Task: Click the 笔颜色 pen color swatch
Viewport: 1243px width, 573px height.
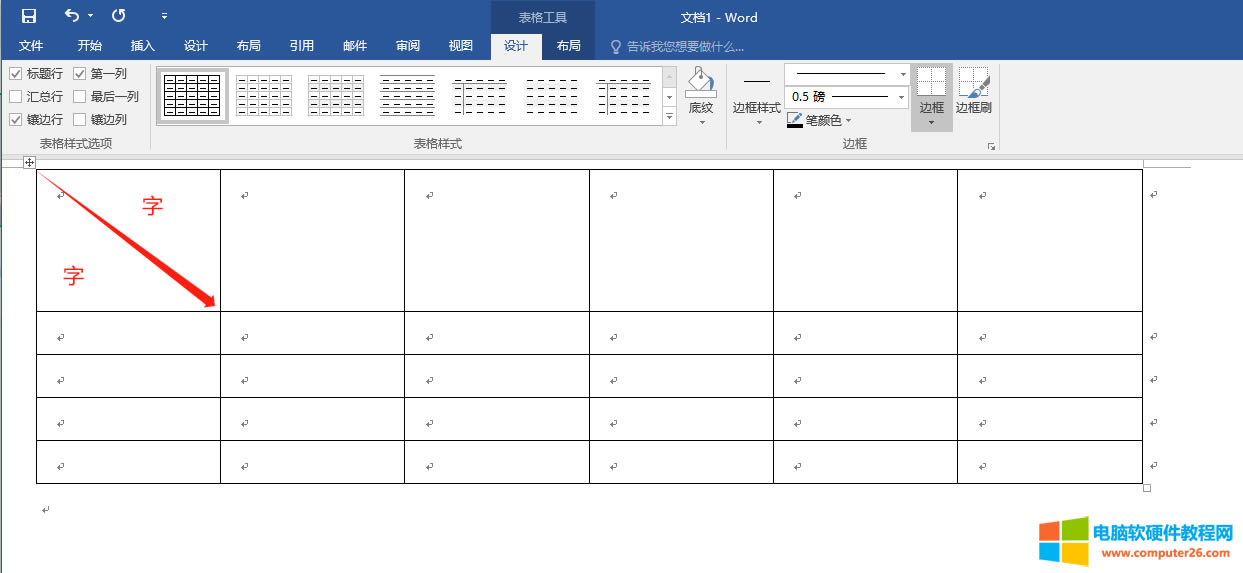Action: [x=795, y=120]
